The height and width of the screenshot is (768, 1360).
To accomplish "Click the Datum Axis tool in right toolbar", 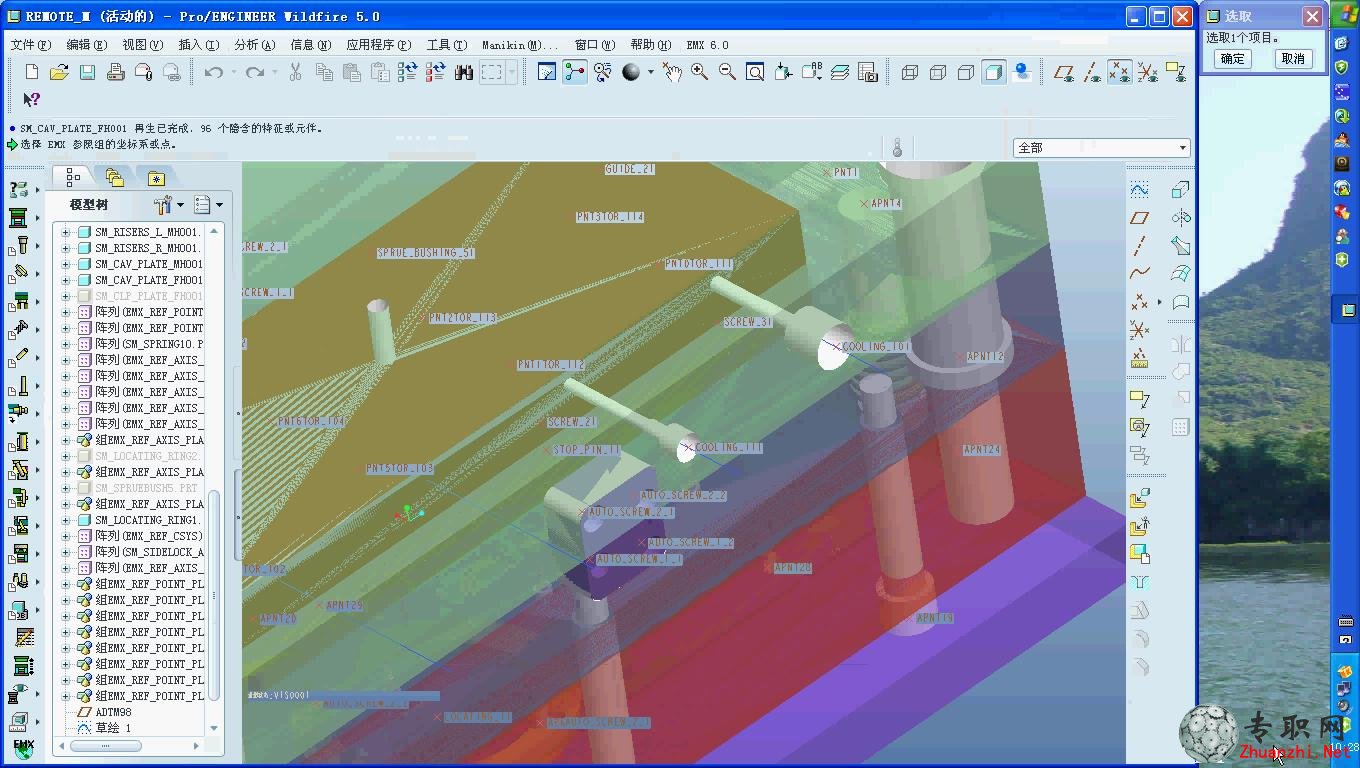I will (1139, 246).
